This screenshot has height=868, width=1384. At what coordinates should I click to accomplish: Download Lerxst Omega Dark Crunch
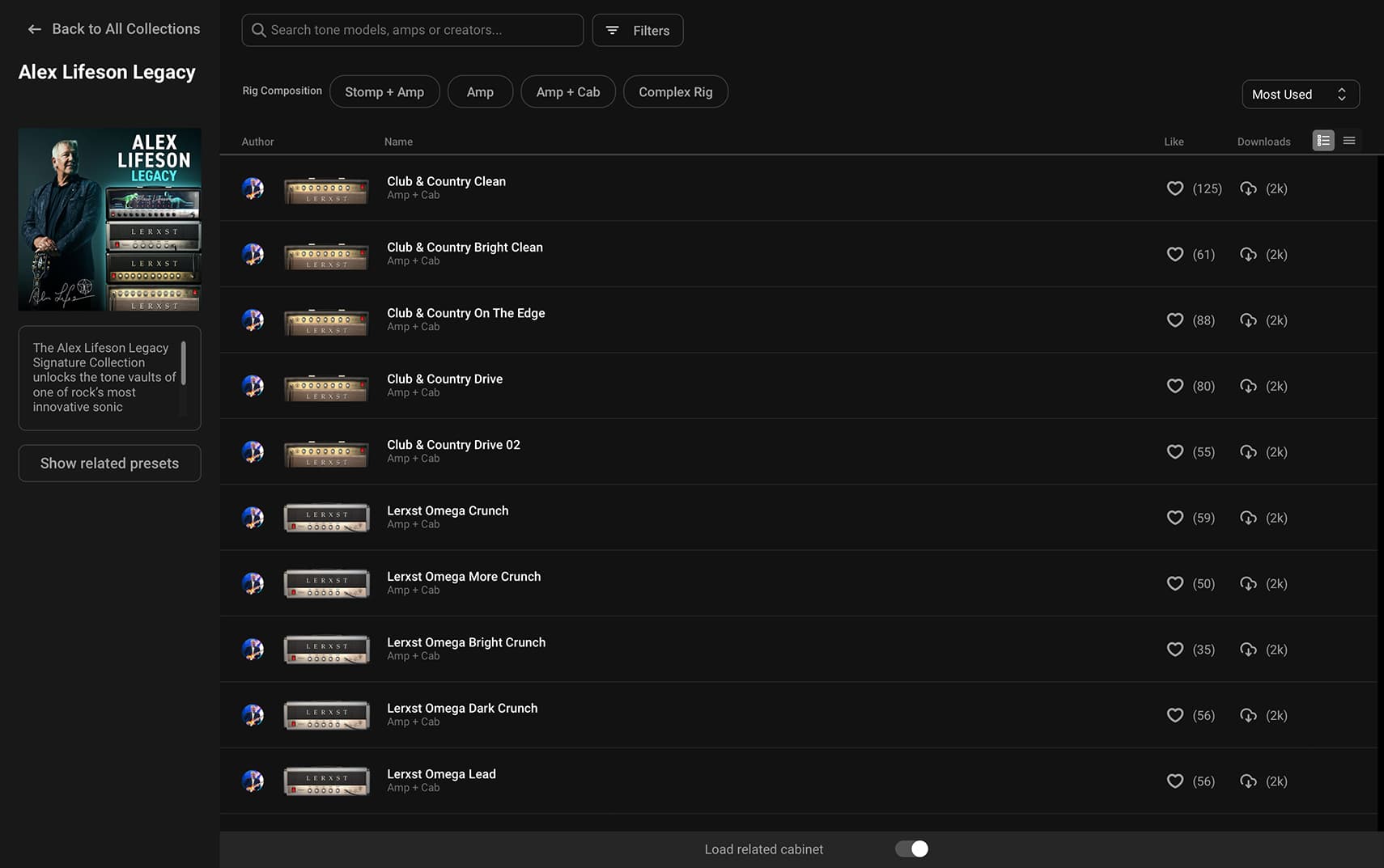(1249, 715)
